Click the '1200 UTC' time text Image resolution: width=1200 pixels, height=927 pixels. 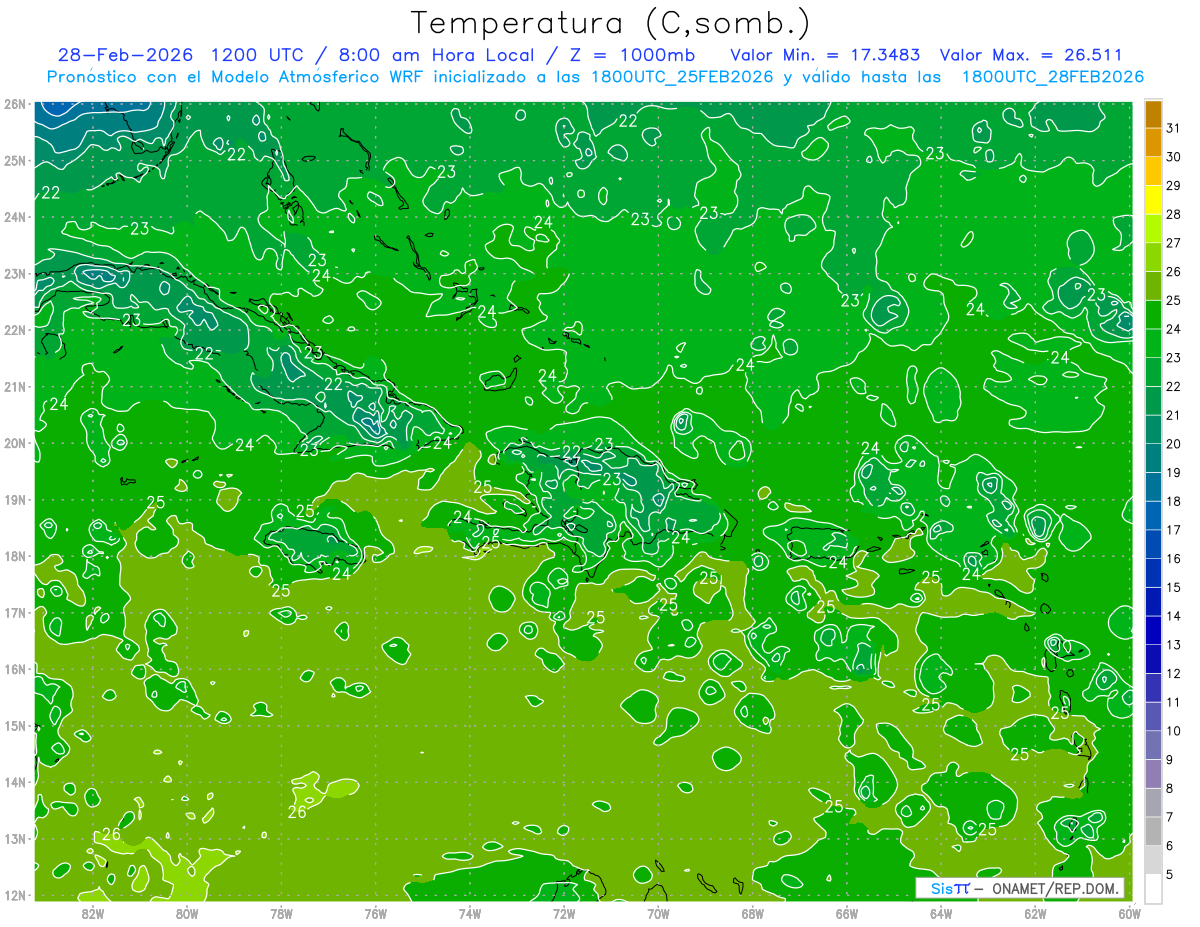coord(259,55)
